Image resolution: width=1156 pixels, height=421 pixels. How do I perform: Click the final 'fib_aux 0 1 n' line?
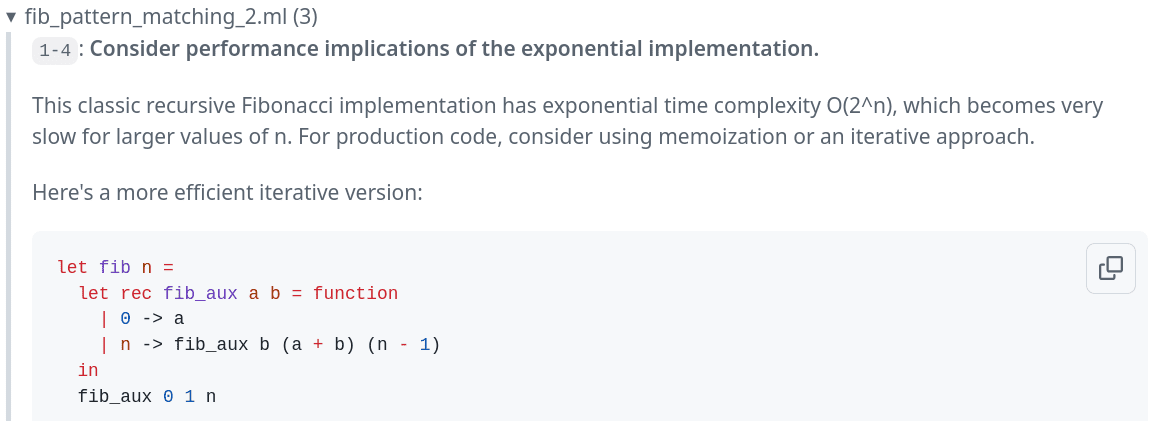pos(146,397)
